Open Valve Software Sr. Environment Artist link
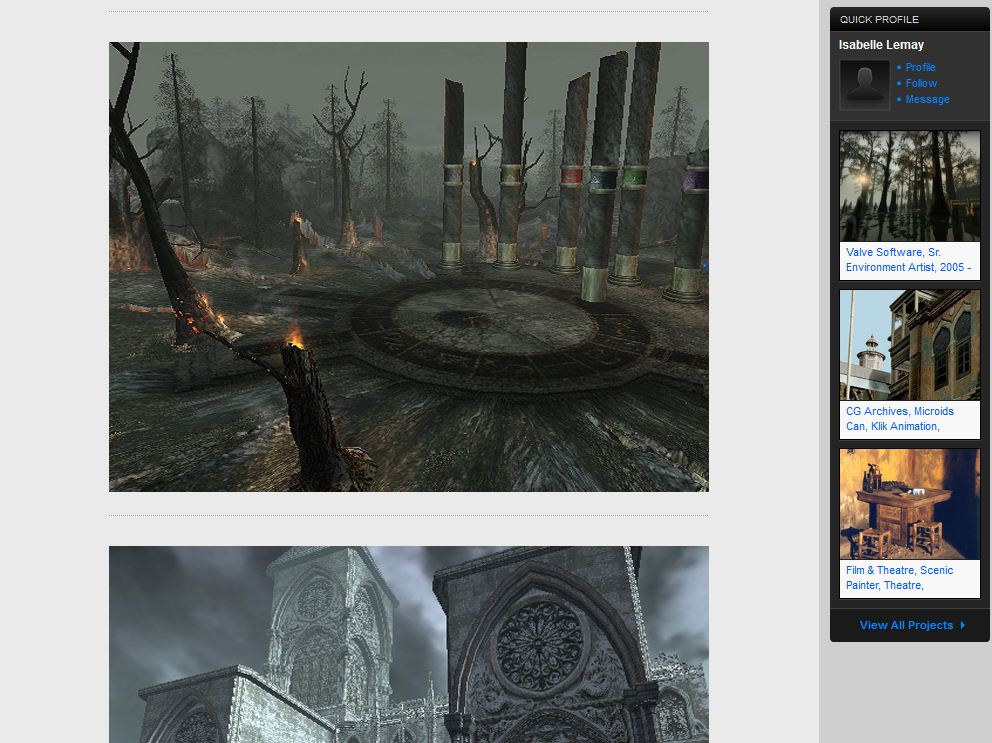 (x=908, y=259)
